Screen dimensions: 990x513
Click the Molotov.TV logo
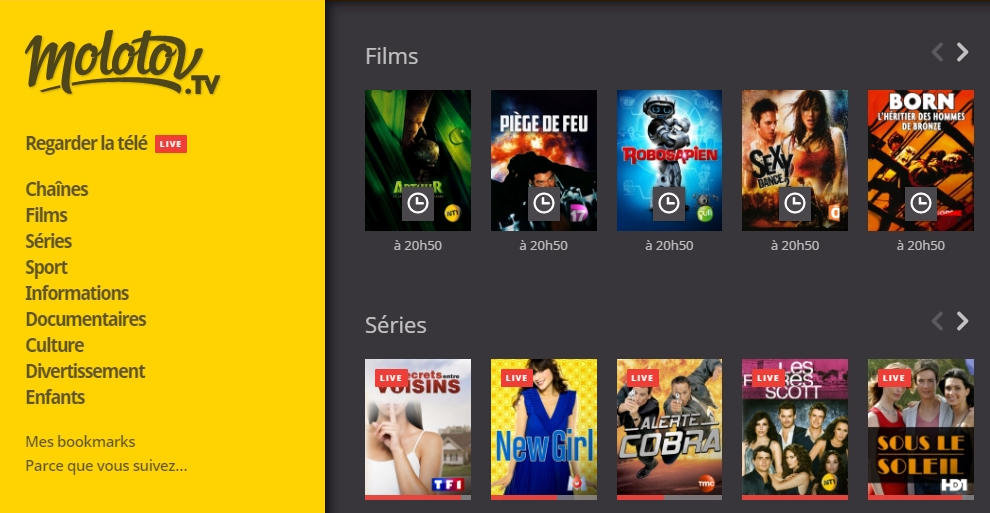coord(122,63)
